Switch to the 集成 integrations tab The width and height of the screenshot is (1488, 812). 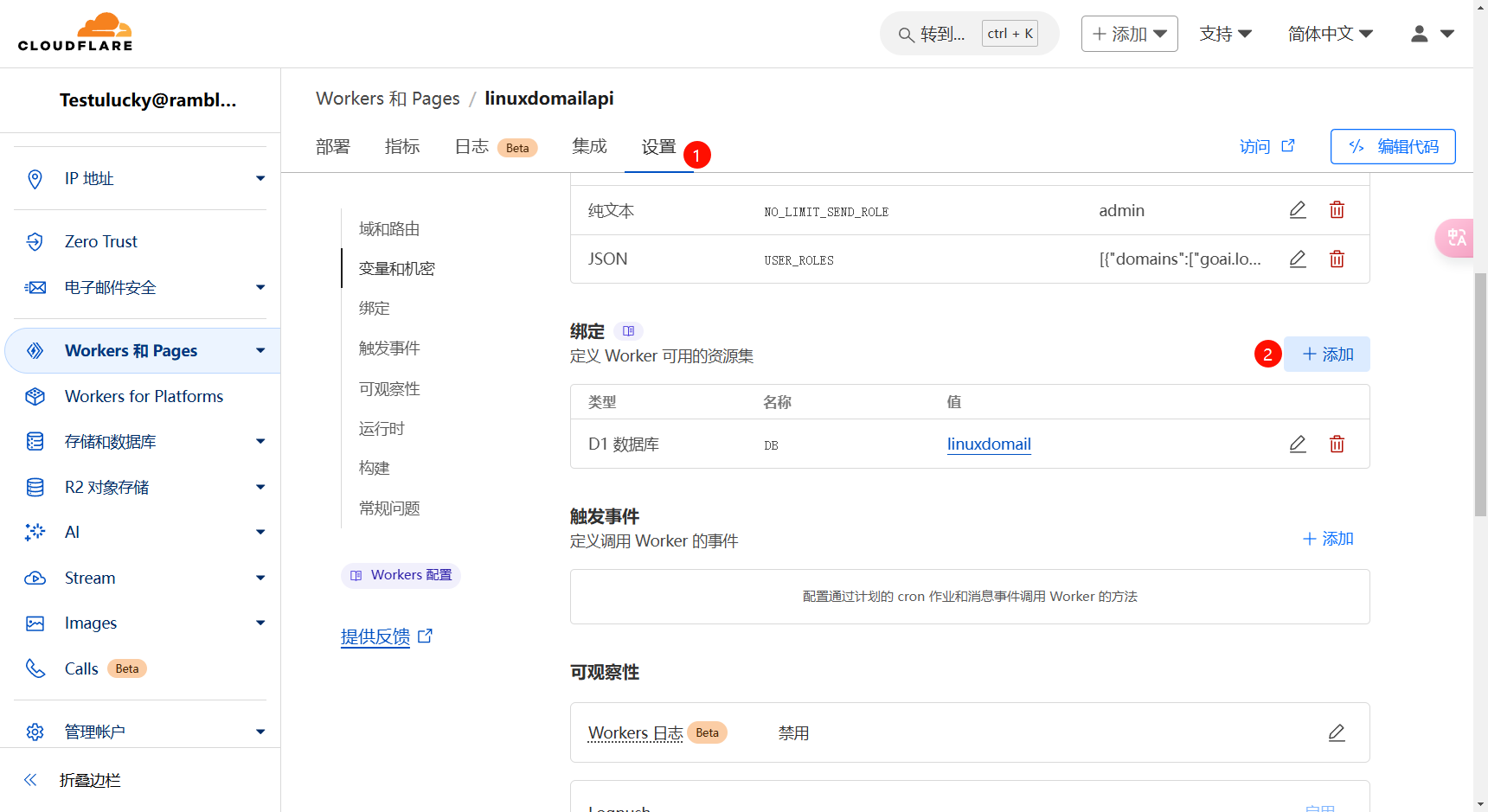pyautogui.click(x=589, y=147)
